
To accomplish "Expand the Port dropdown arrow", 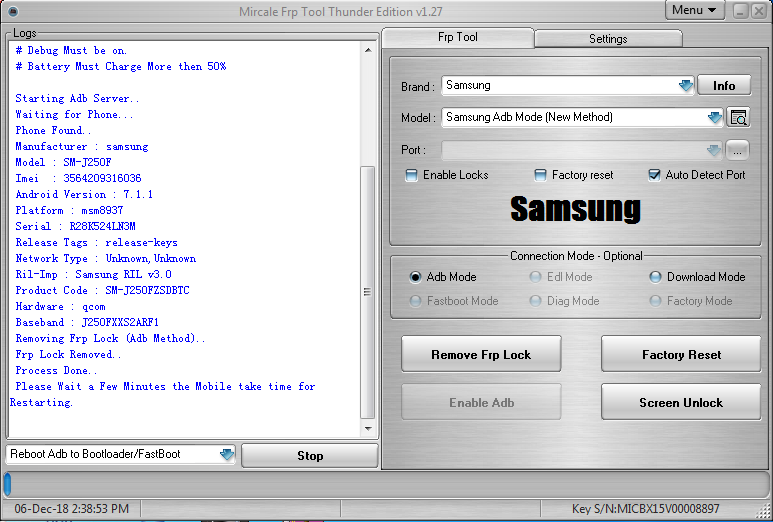I will (x=713, y=150).
